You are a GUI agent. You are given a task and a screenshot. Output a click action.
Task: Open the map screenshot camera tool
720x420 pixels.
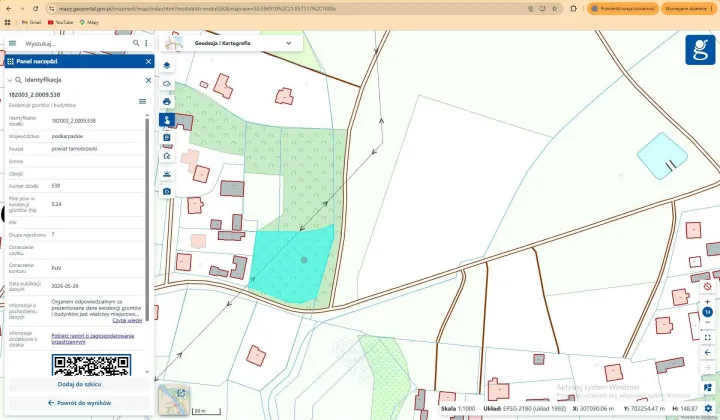(x=167, y=191)
